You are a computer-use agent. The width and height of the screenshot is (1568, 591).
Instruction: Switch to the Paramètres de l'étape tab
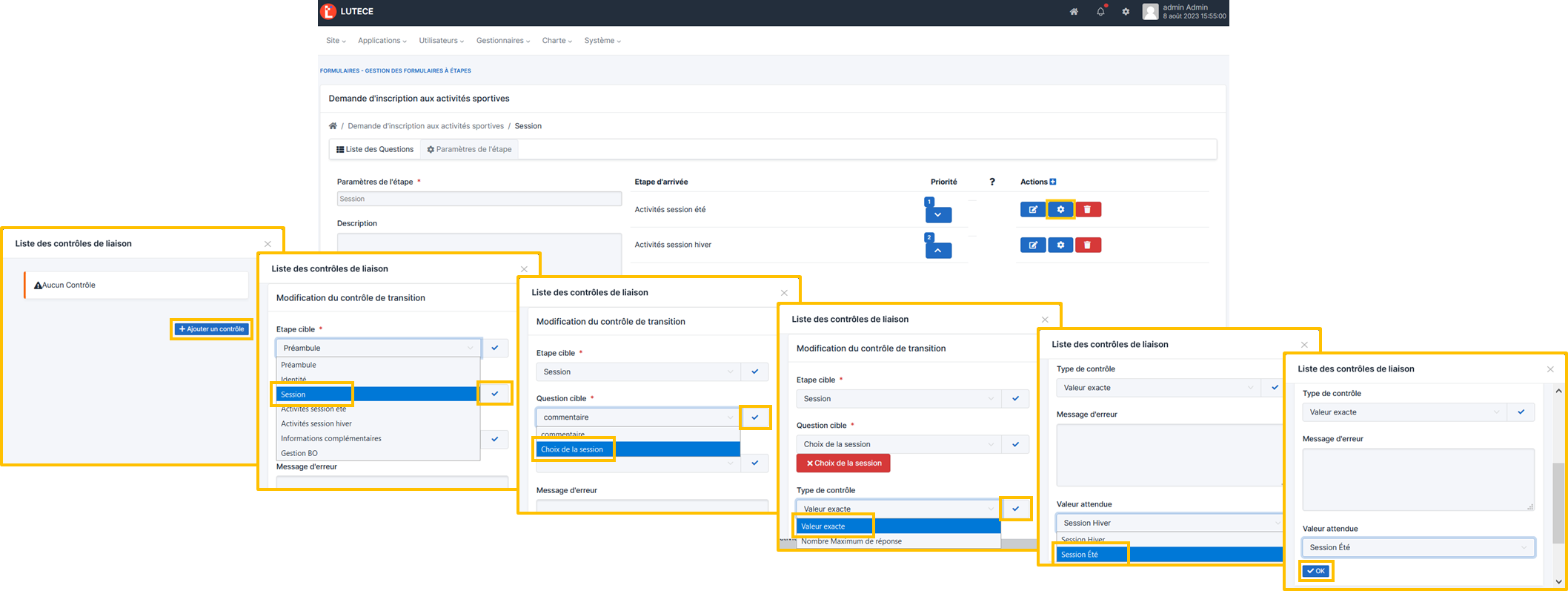point(469,150)
